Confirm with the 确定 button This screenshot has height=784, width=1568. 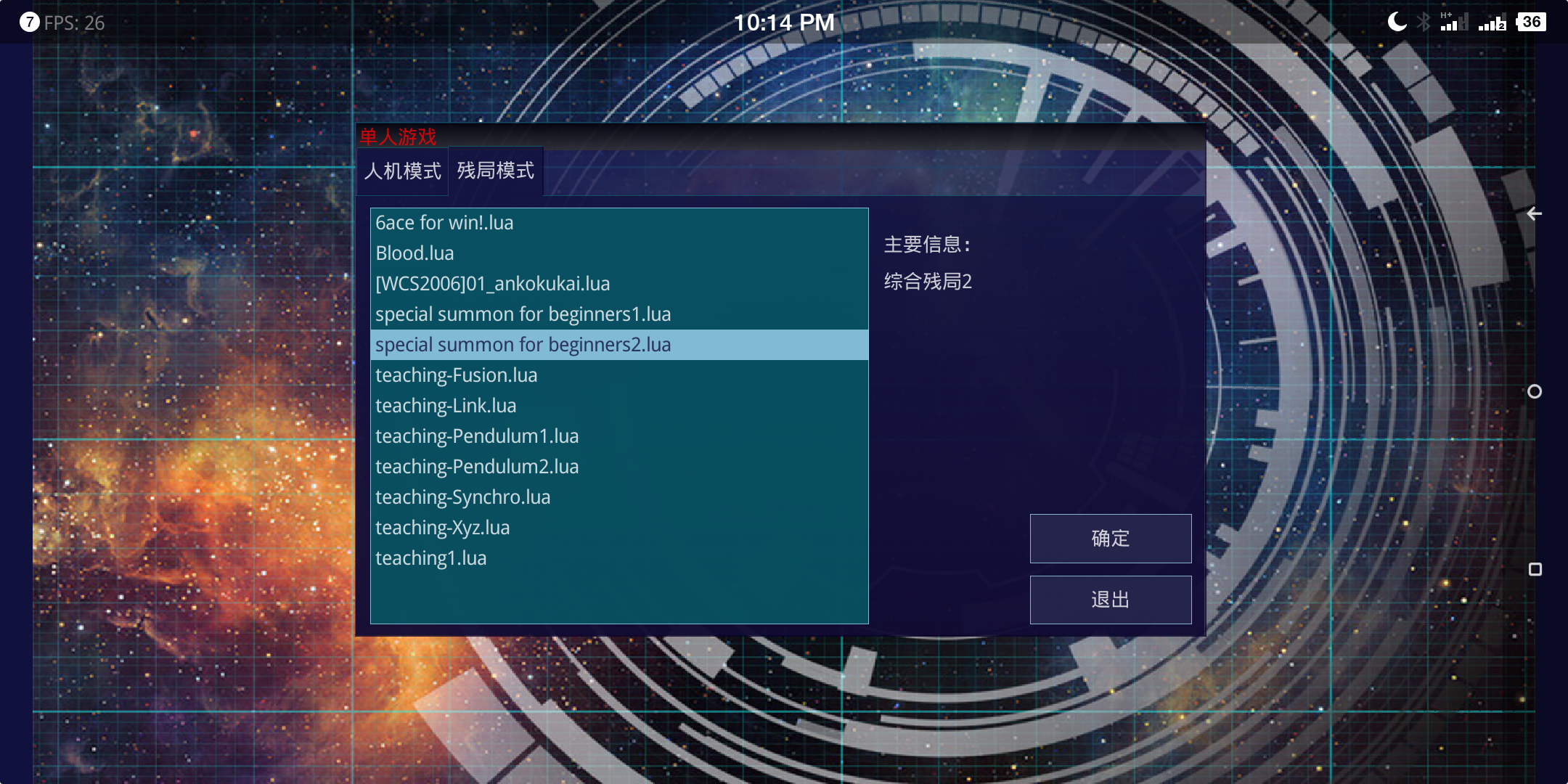1111,539
